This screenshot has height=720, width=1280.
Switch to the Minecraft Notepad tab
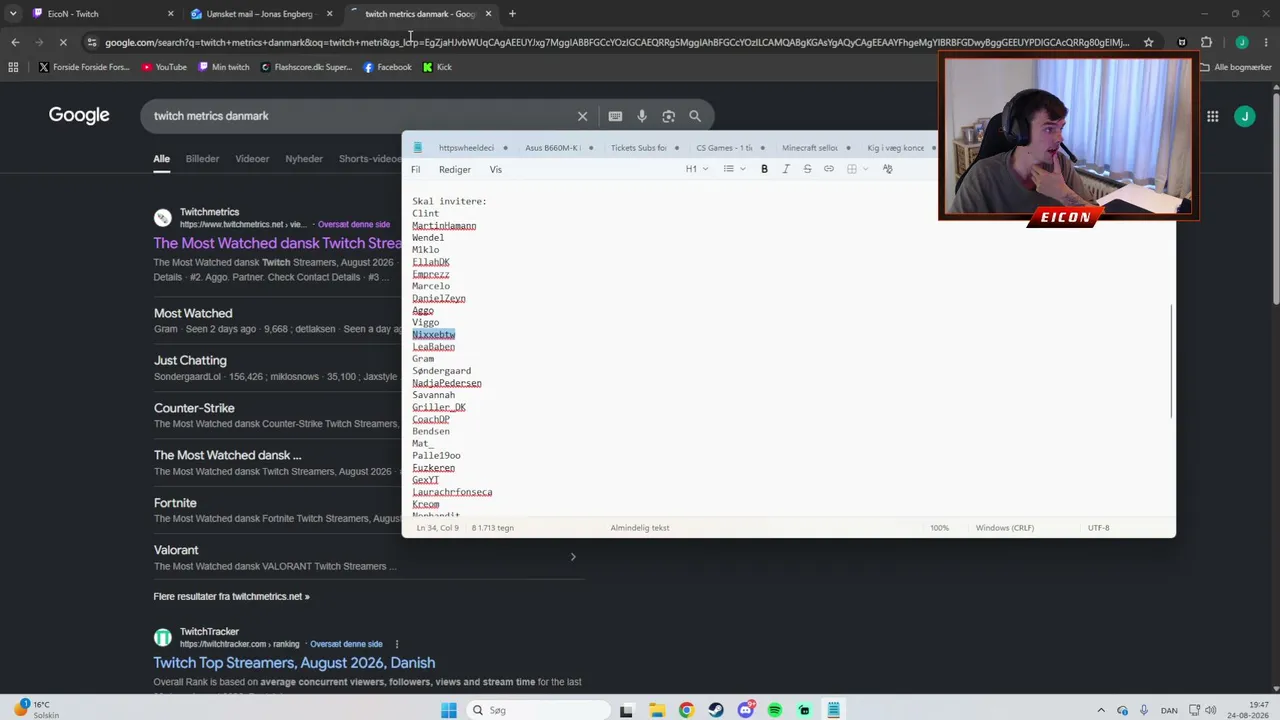pyautogui.click(x=810, y=148)
